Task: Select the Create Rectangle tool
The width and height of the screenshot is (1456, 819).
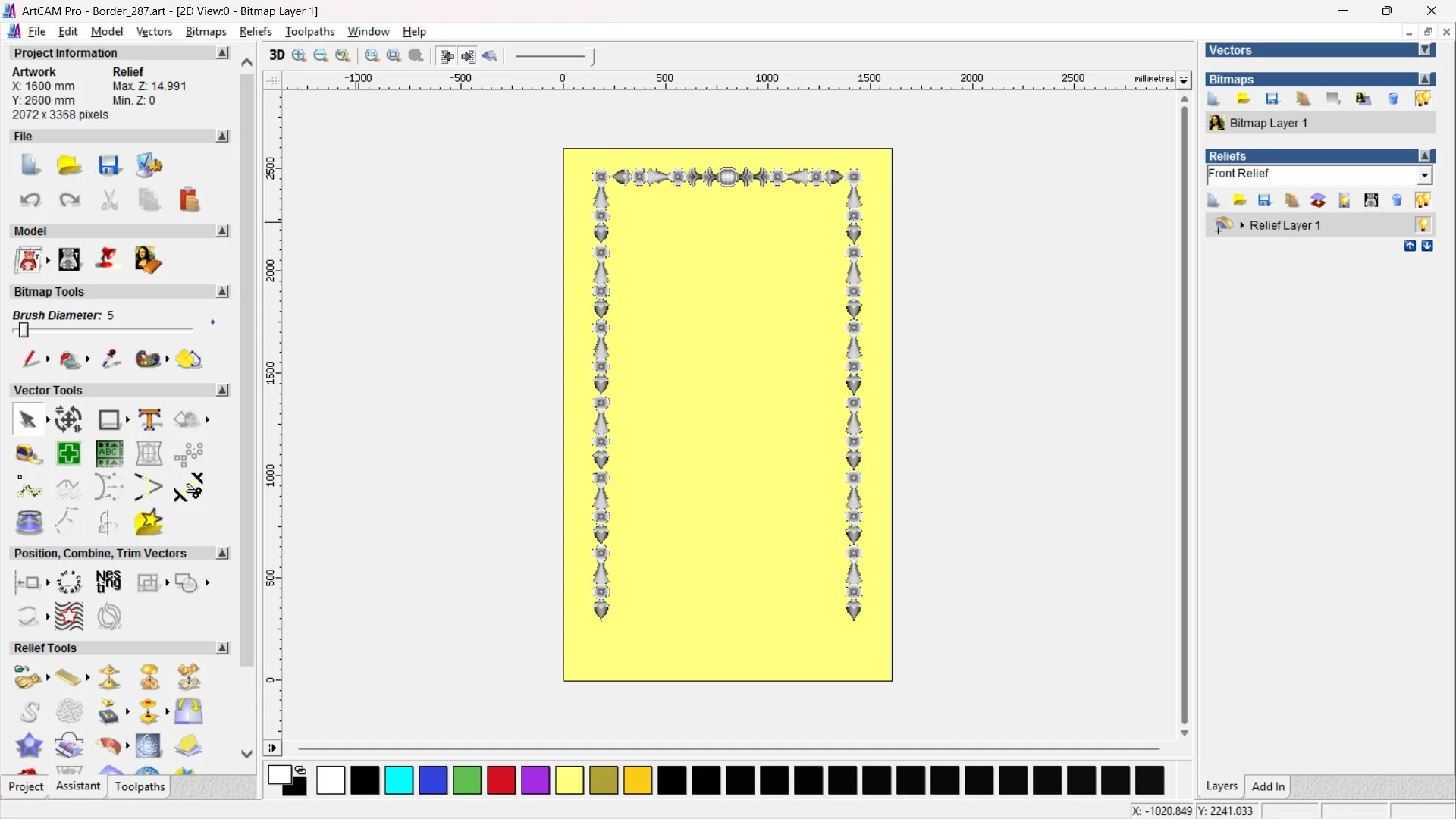Action: [x=109, y=419]
